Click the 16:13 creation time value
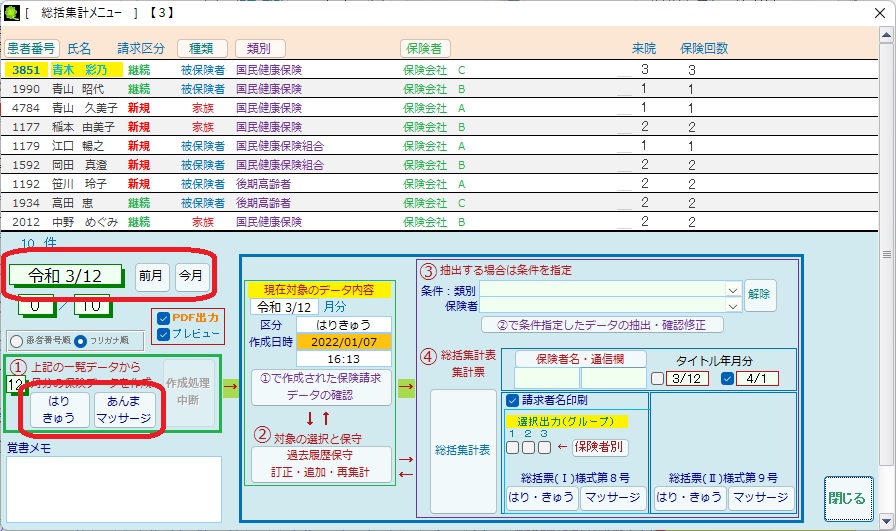The image size is (896, 531). (344, 359)
